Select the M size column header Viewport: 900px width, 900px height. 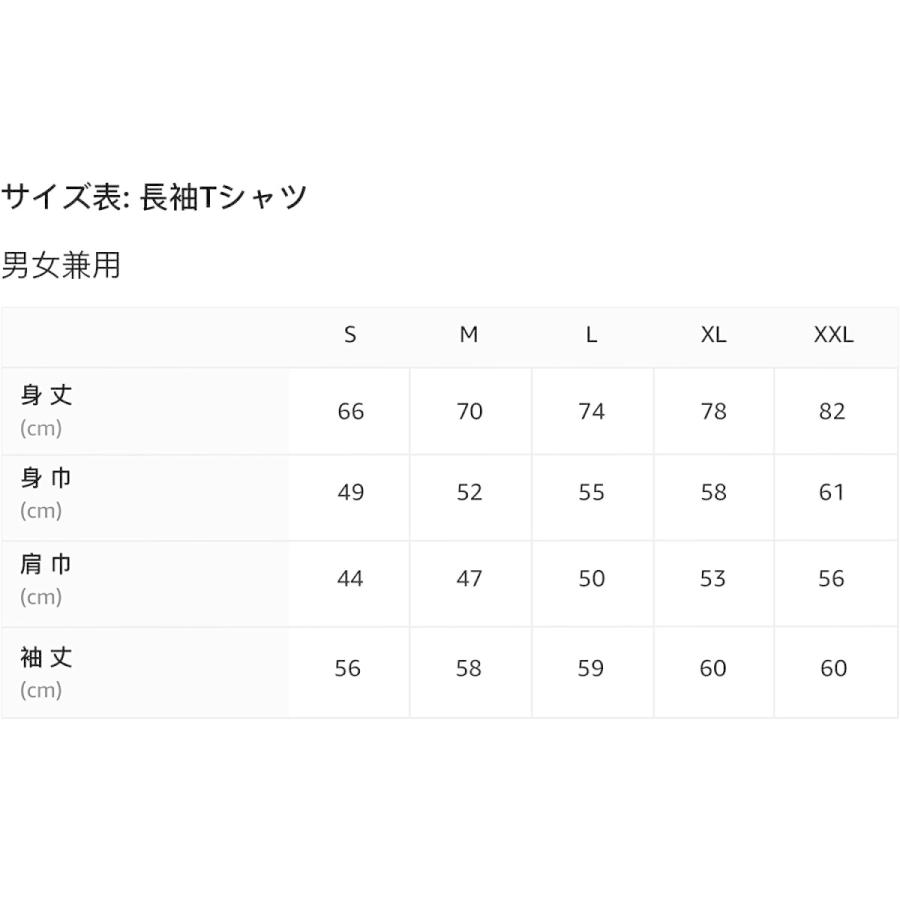point(469,335)
